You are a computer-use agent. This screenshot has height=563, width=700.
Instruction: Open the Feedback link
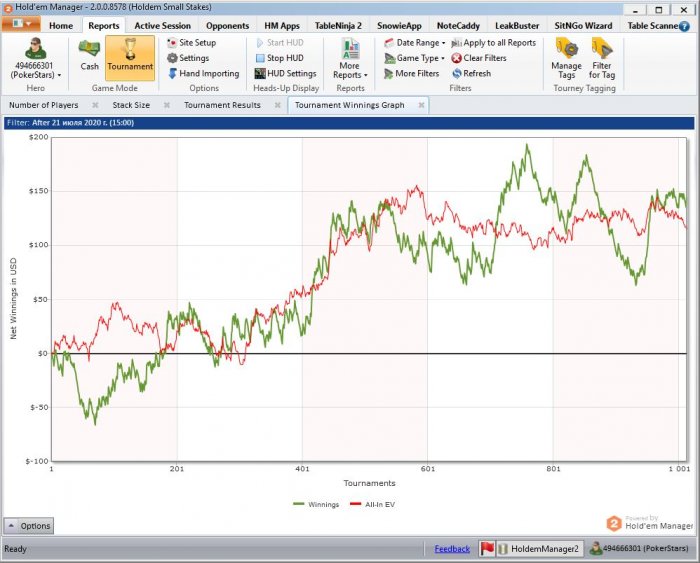point(452,549)
